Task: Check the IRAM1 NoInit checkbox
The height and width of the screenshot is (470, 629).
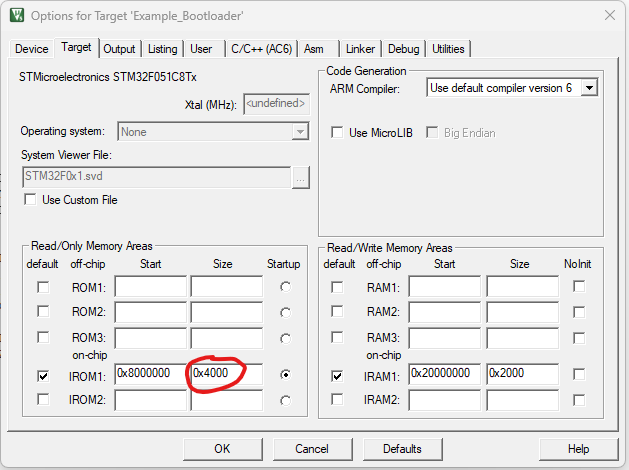Action: [x=579, y=374]
